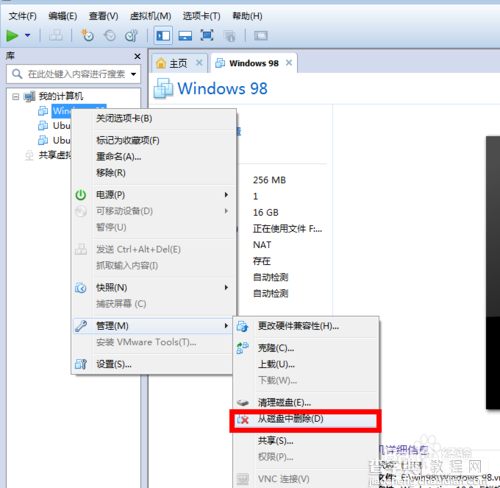Open the 帮助(H) menu
Image resolution: width=500 pixels, height=488 pixels.
coord(247,16)
